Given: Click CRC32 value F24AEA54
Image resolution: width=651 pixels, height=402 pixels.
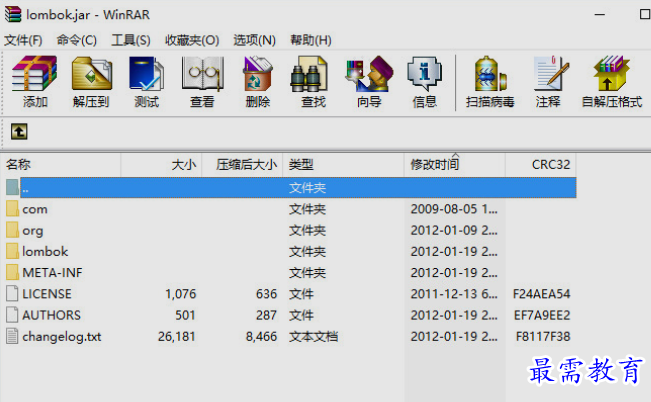Looking at the screenshot, I should click(x=541, y=294).
